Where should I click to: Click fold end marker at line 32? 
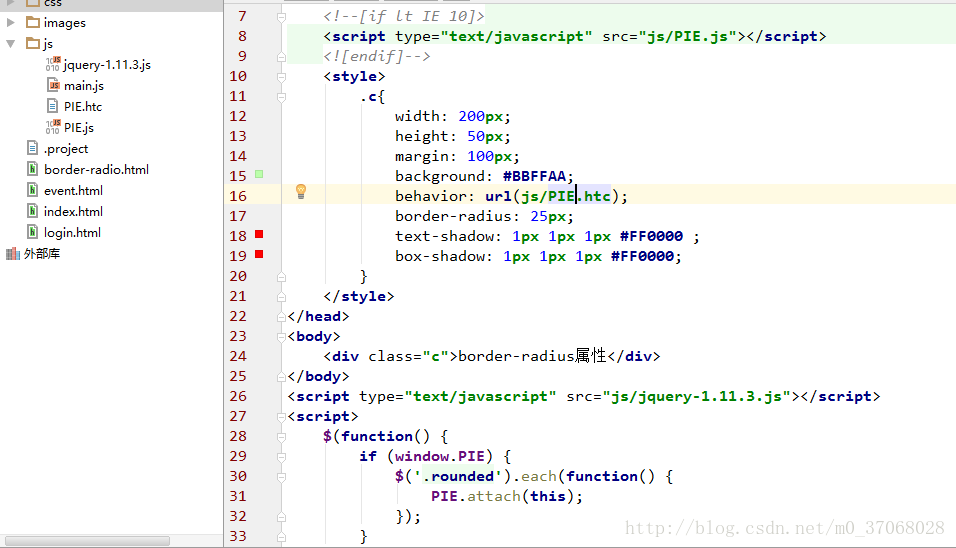pyautogui.click(x=281, y=517)
